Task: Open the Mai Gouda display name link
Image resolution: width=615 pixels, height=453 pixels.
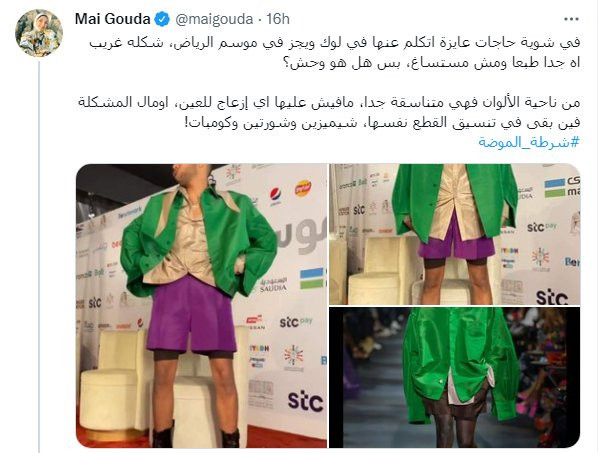Action: pos(112,19)
